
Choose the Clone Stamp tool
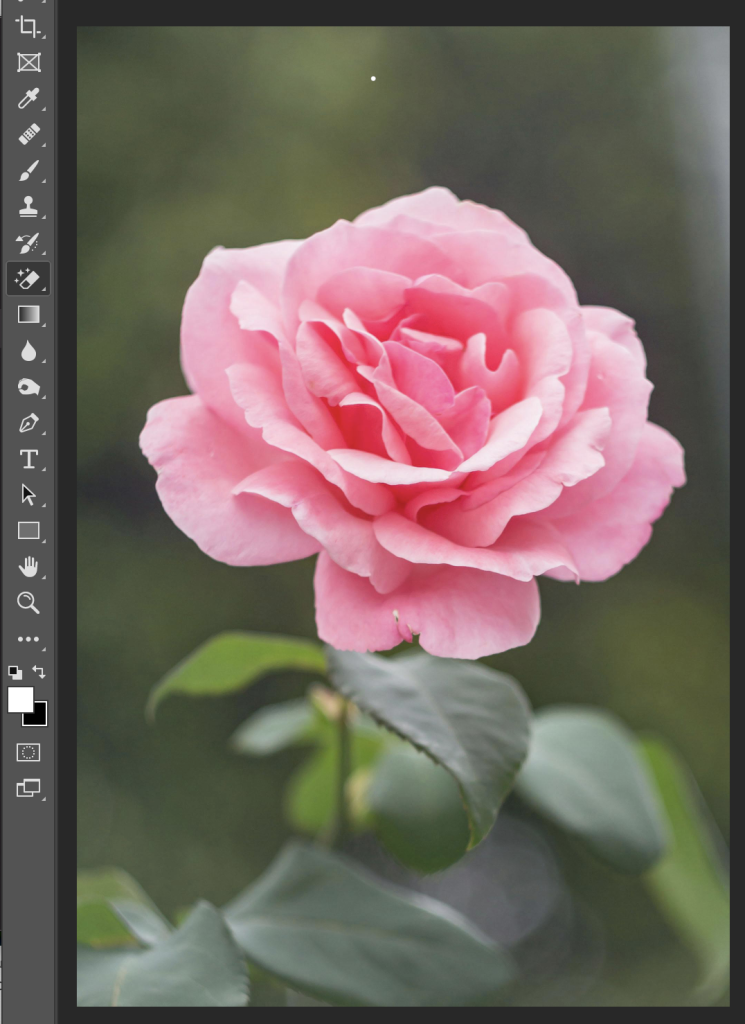(28, 207)
